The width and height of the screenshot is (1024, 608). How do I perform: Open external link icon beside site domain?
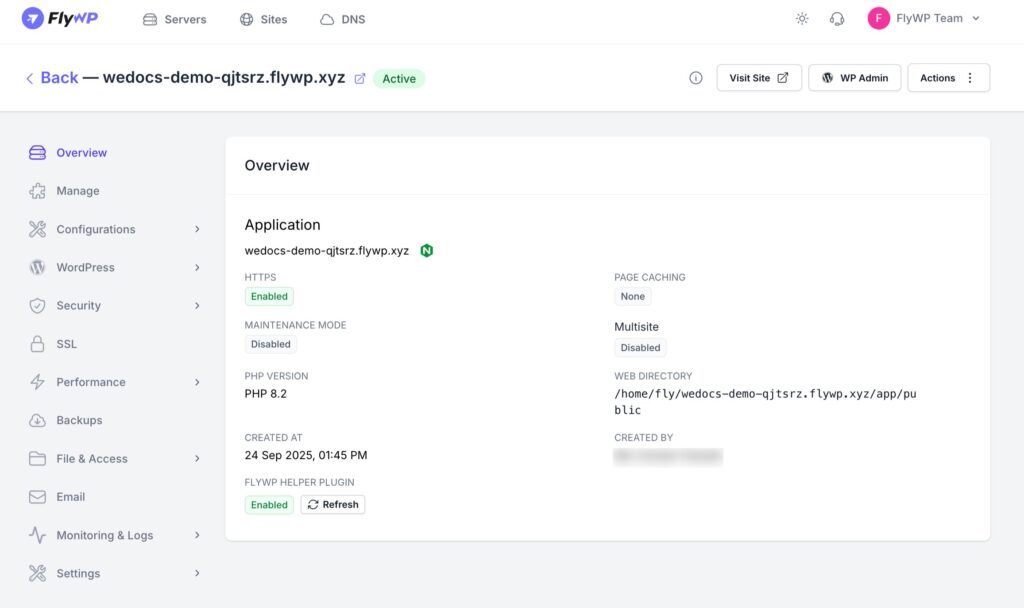click(x=360, y=79)
